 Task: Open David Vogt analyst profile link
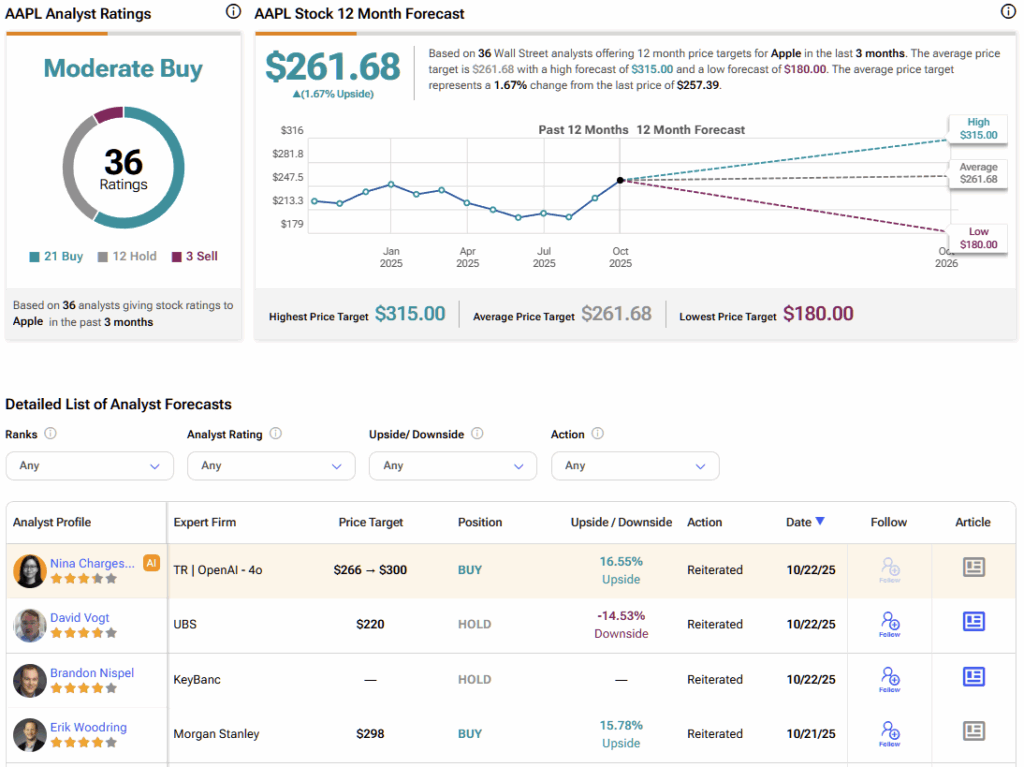[x=80, y=618]
